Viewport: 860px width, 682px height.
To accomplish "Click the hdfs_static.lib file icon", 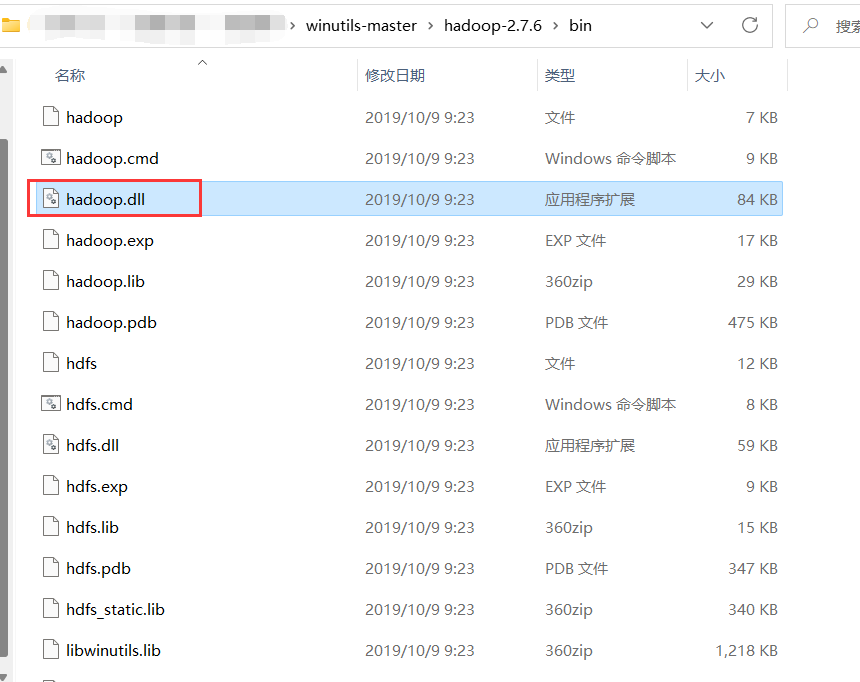I will (51, 609).
